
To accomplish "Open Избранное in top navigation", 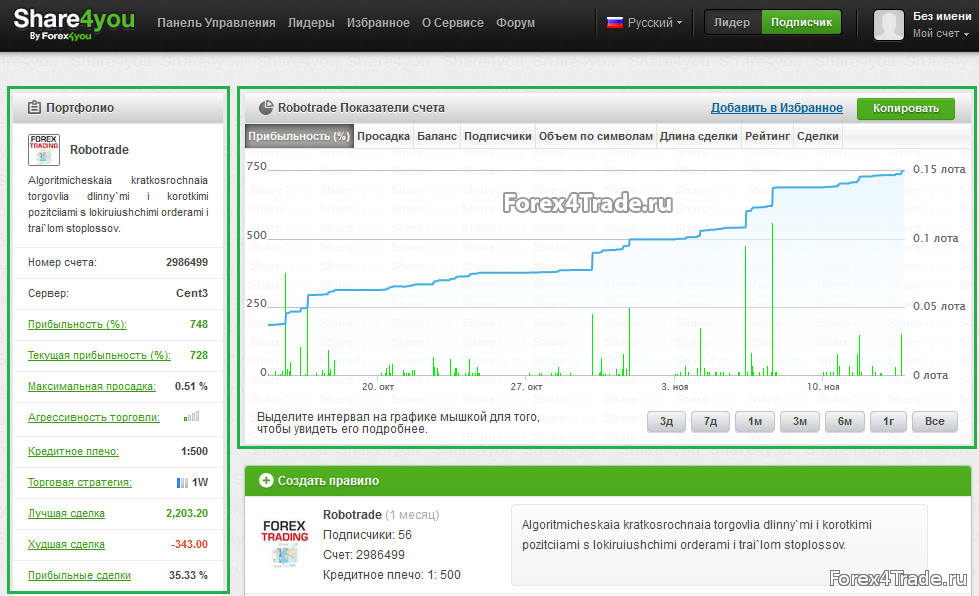I will pos(378,22).
